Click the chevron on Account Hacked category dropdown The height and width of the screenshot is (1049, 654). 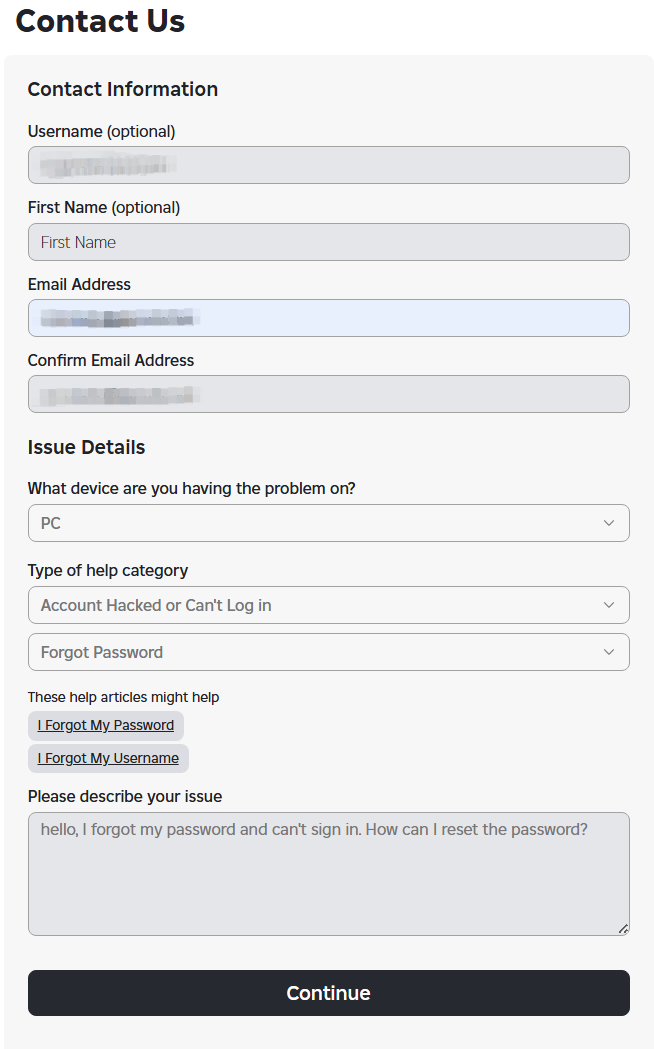609,605
